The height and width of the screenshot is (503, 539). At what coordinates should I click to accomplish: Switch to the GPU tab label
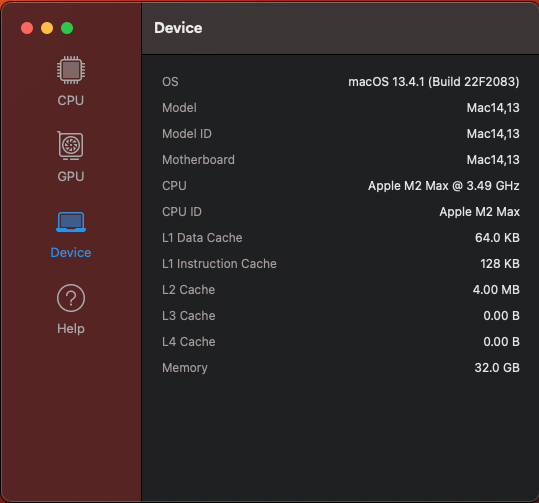71,176
